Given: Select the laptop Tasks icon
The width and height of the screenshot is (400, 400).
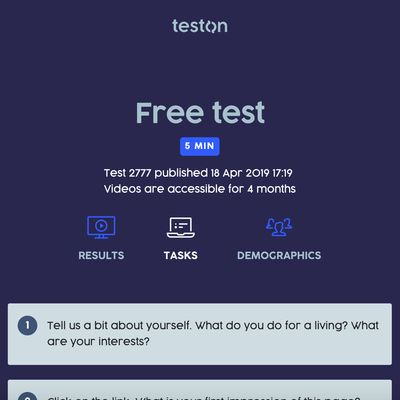Looking at the screenshot, I should point(181,227).
